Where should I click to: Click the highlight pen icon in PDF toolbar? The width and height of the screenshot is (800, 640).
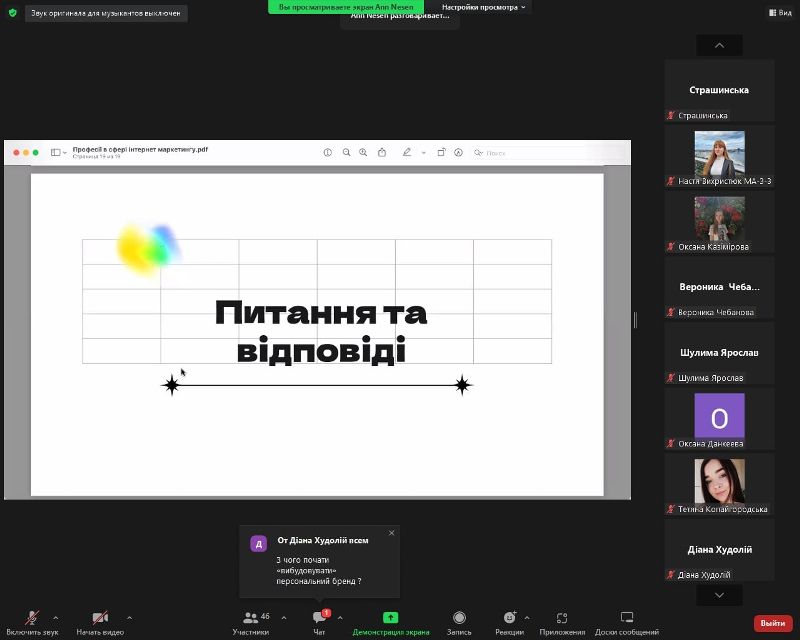click(407, 152)
